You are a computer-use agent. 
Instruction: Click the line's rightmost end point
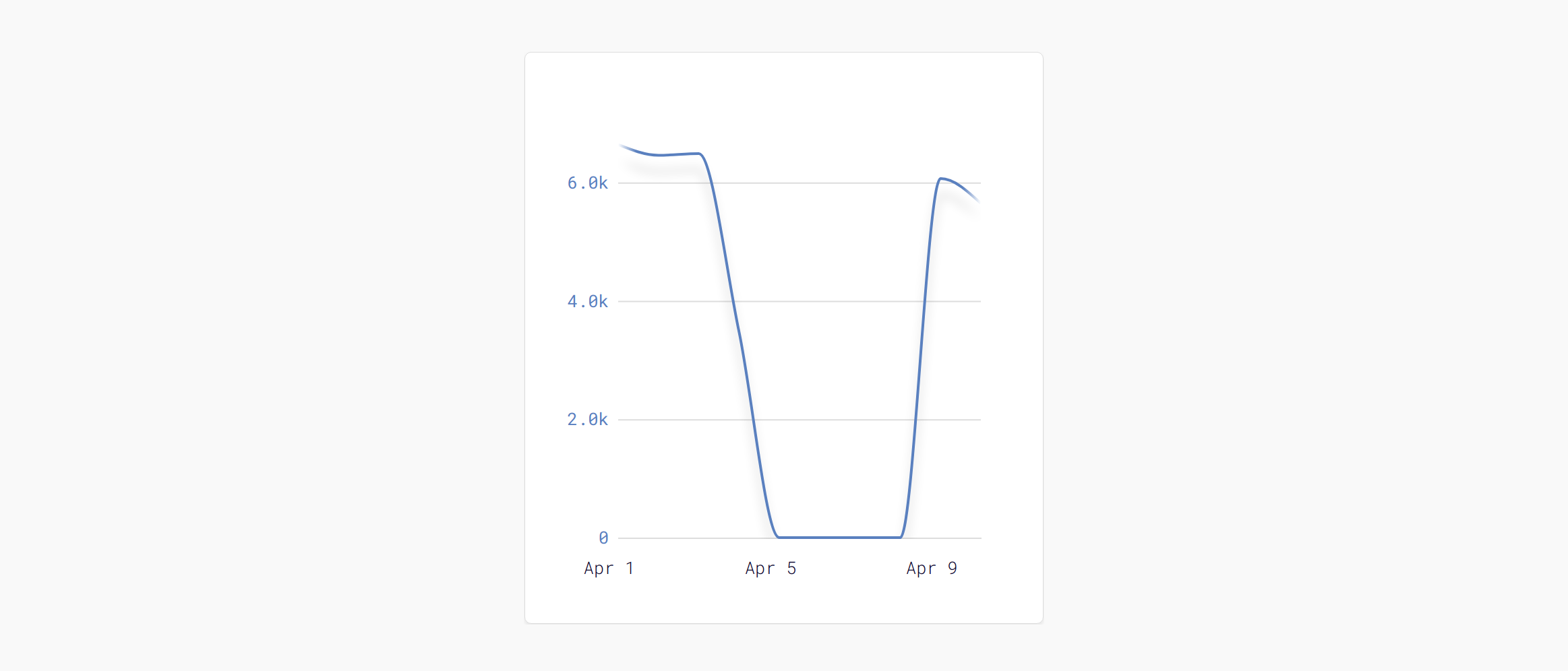pyautogui.click(x=977, y=200)
